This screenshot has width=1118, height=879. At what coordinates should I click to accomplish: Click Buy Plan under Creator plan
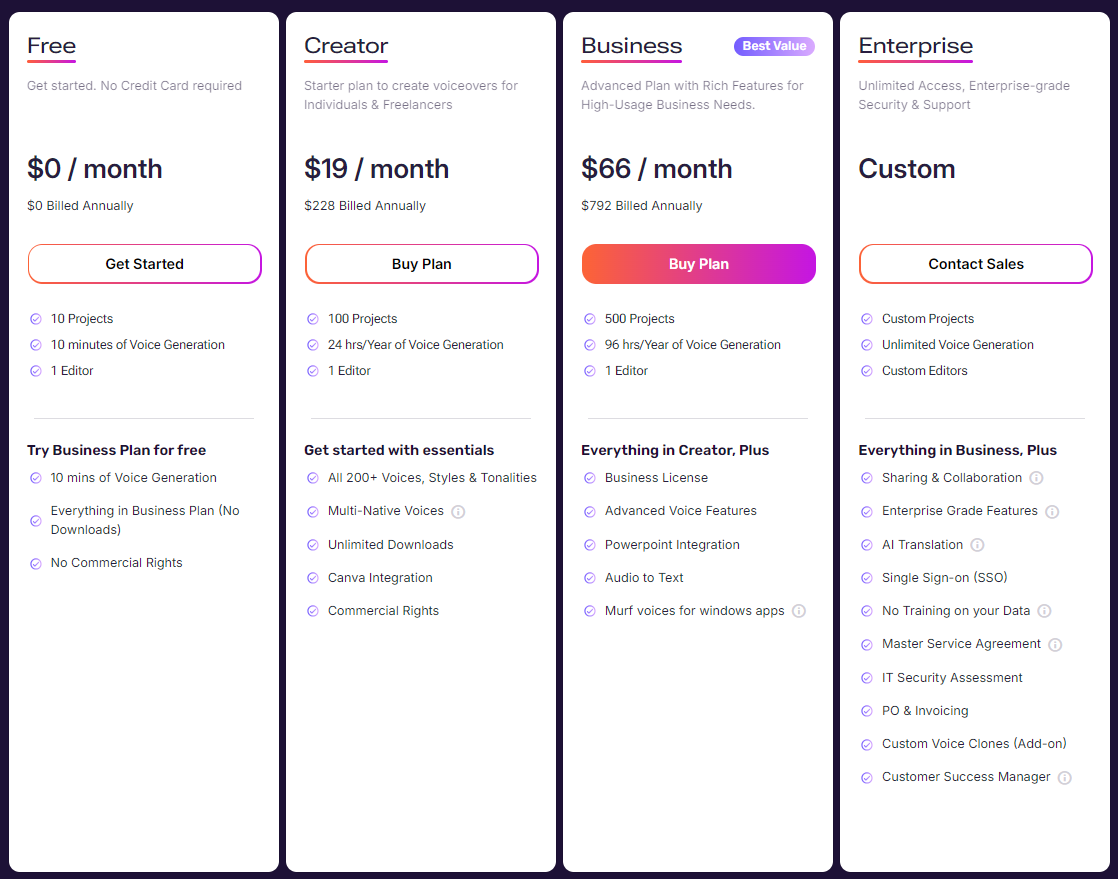(x=421, y=264)
